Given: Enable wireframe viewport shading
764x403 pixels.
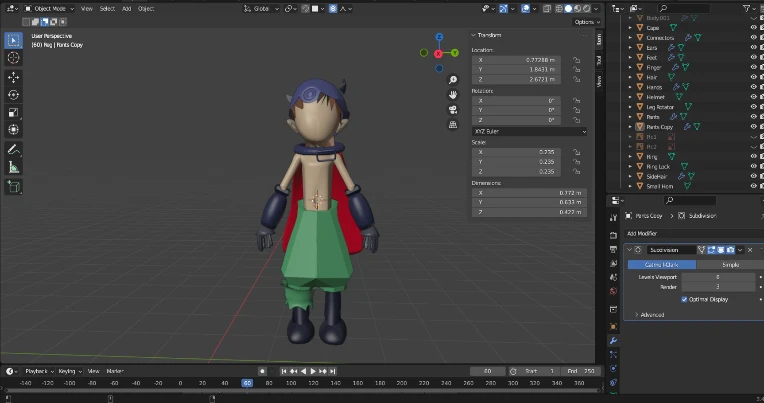Looking at the screenshot, I should (559, 9).
